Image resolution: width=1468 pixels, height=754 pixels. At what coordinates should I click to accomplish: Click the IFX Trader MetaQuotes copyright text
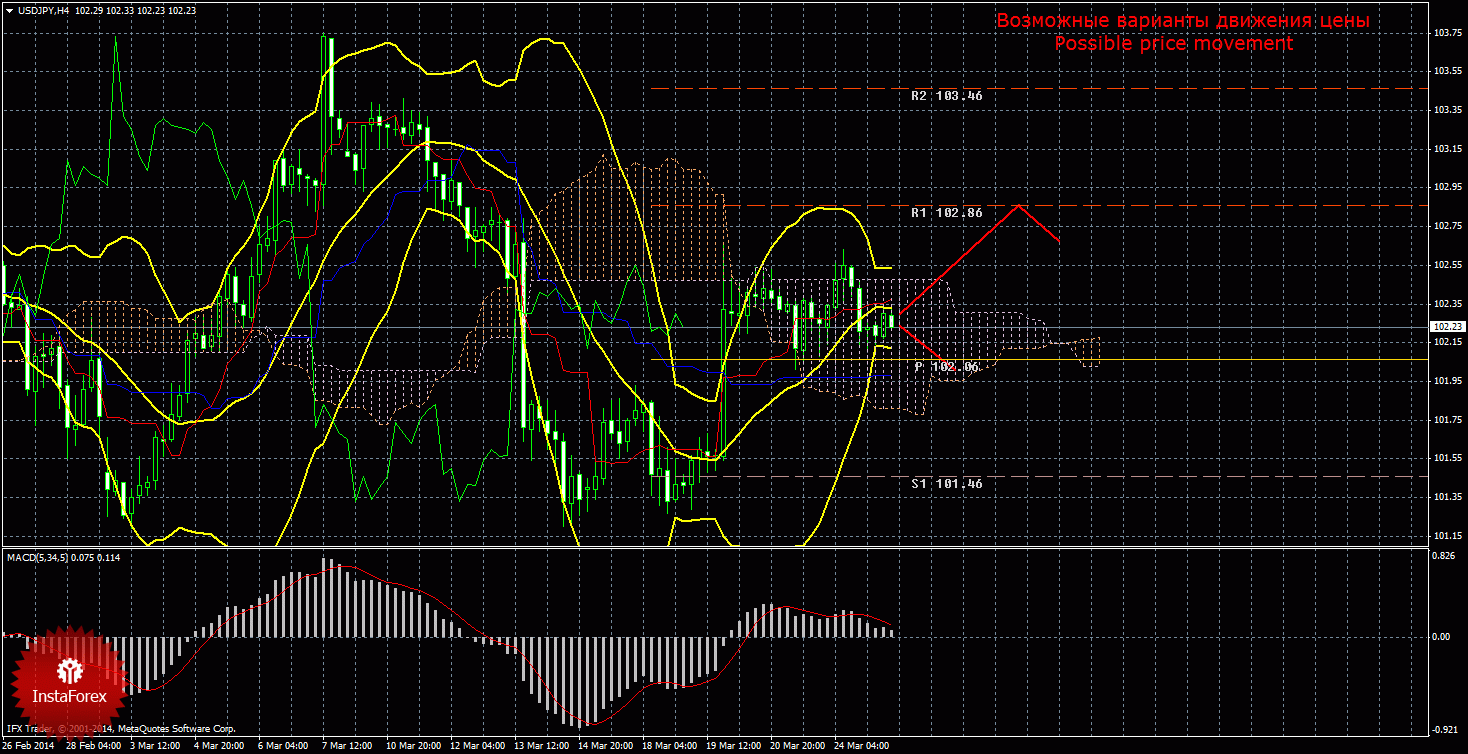click(120, 730)
